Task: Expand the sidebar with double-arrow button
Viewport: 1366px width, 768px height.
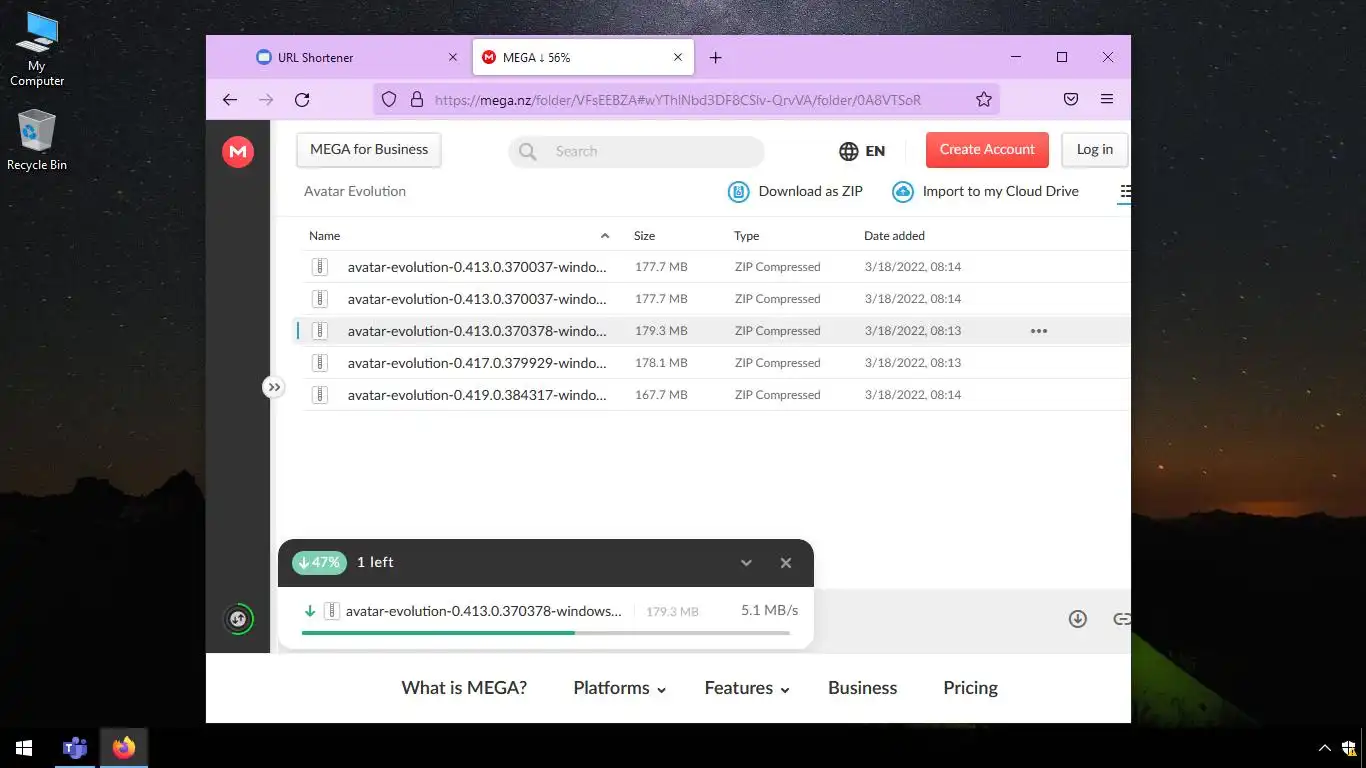Action: pos(274,387)
